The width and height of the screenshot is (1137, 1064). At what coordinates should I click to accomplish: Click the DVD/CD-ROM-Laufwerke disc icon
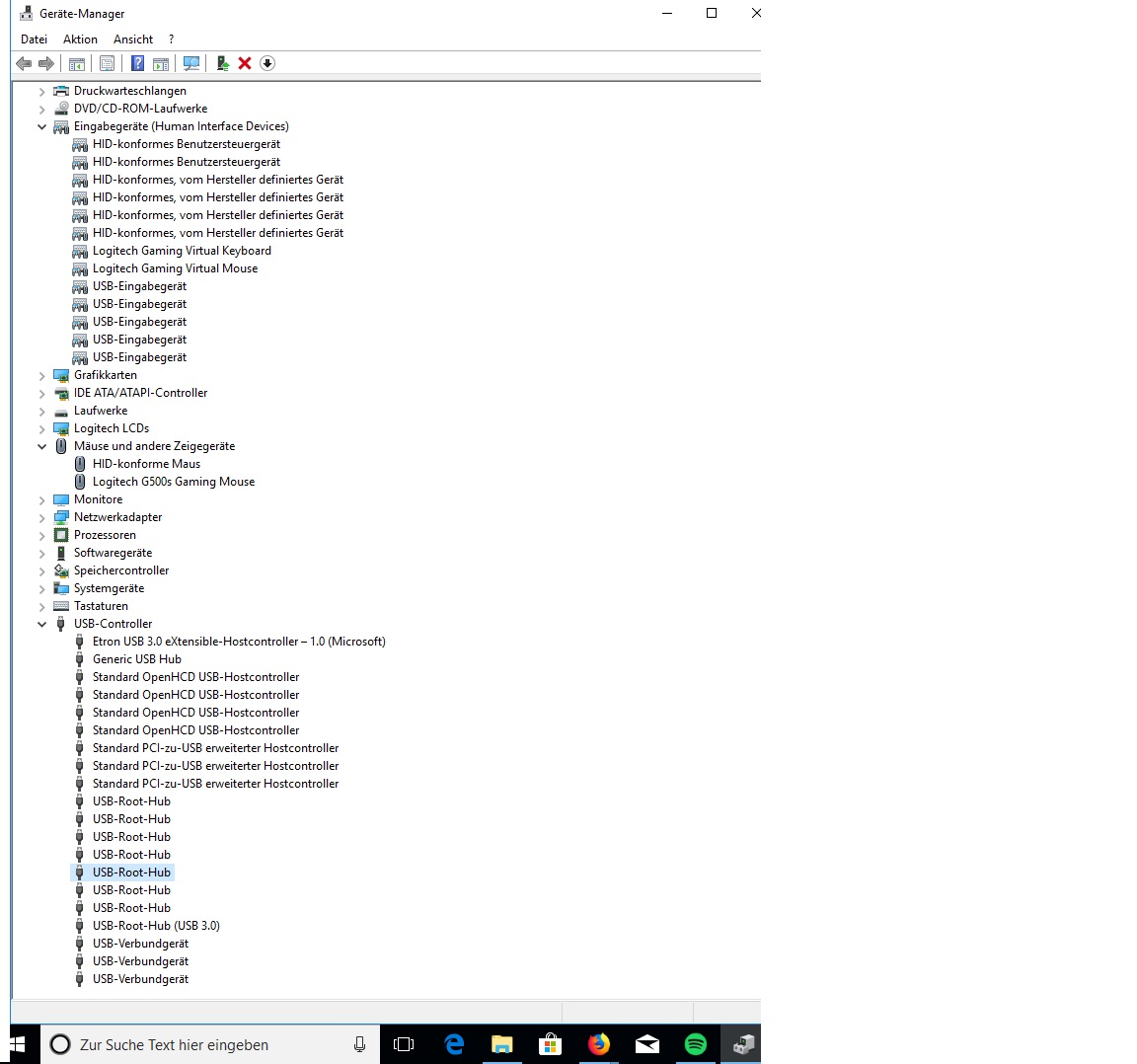61,108
